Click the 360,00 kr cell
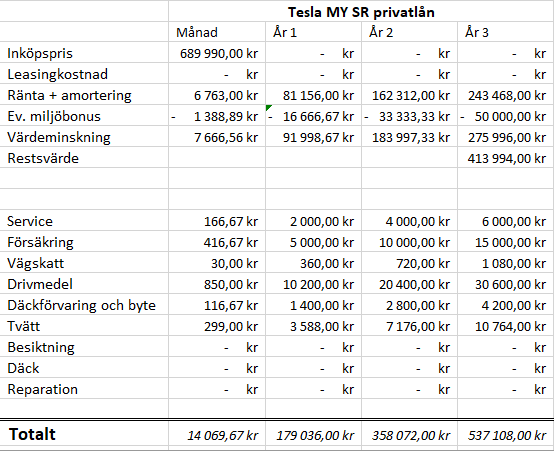 click(x=313, y=263)
